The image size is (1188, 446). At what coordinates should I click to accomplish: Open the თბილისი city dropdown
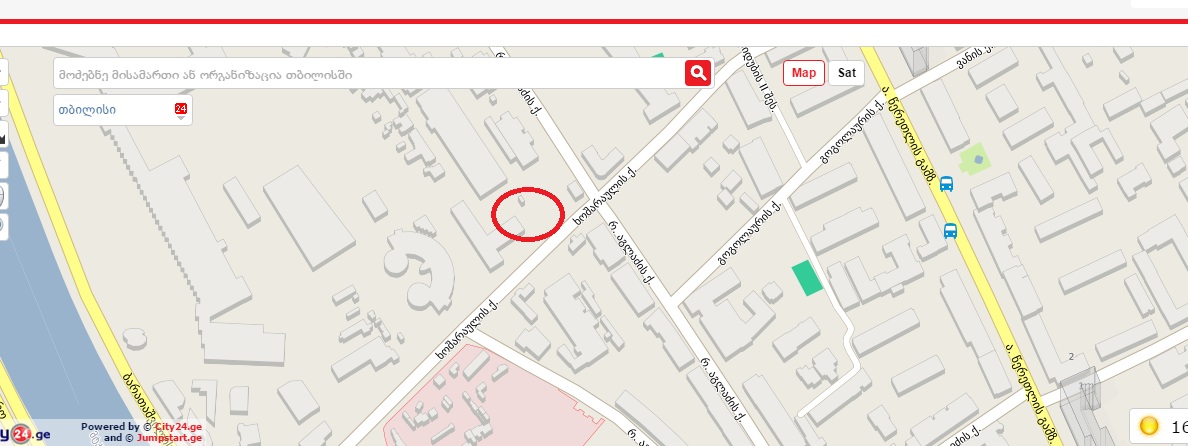123,110
